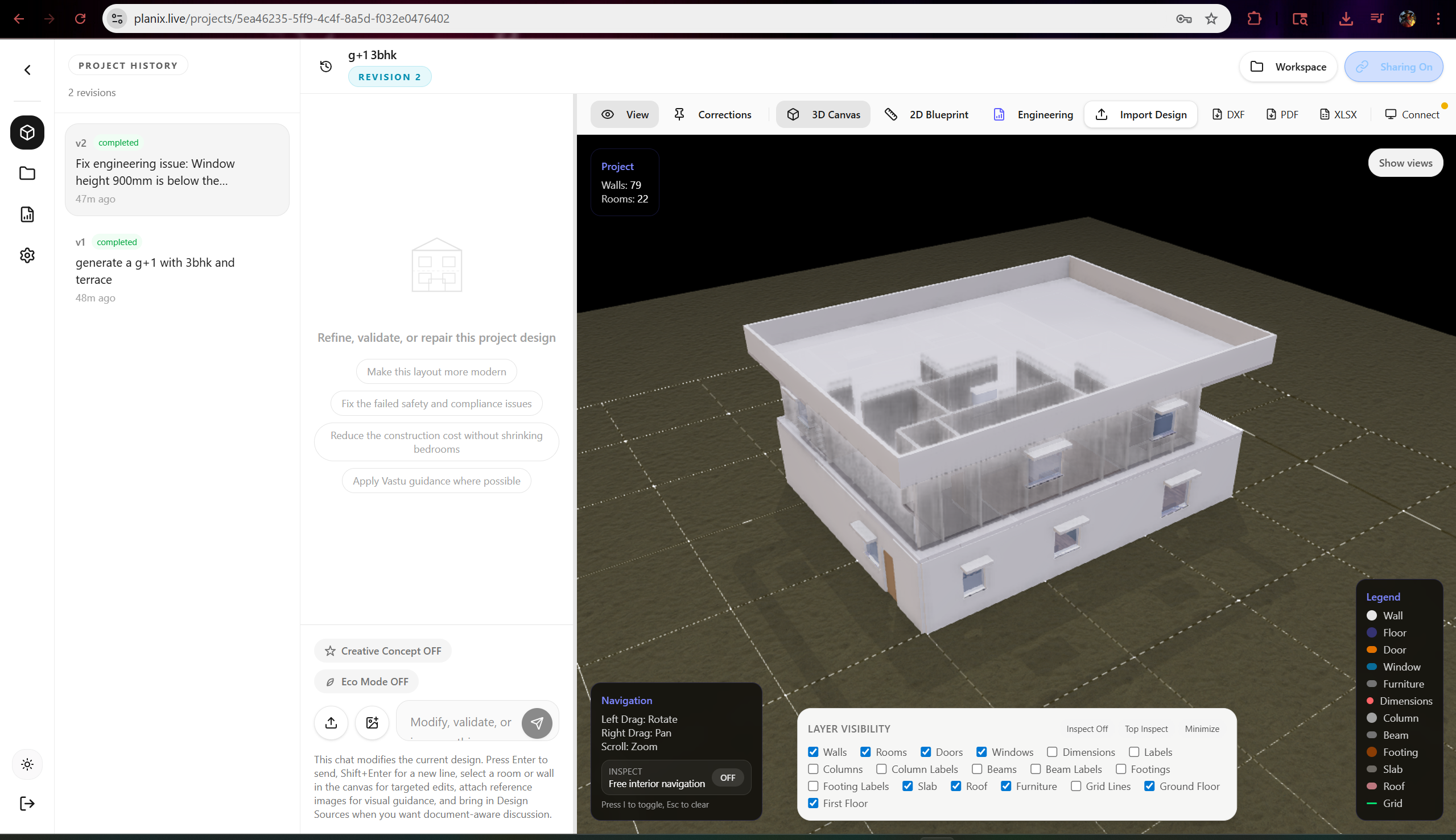This screenshot has width=1456, height=840.
Task: Send message with paper plane icon
Action: (x=537, y=723)
